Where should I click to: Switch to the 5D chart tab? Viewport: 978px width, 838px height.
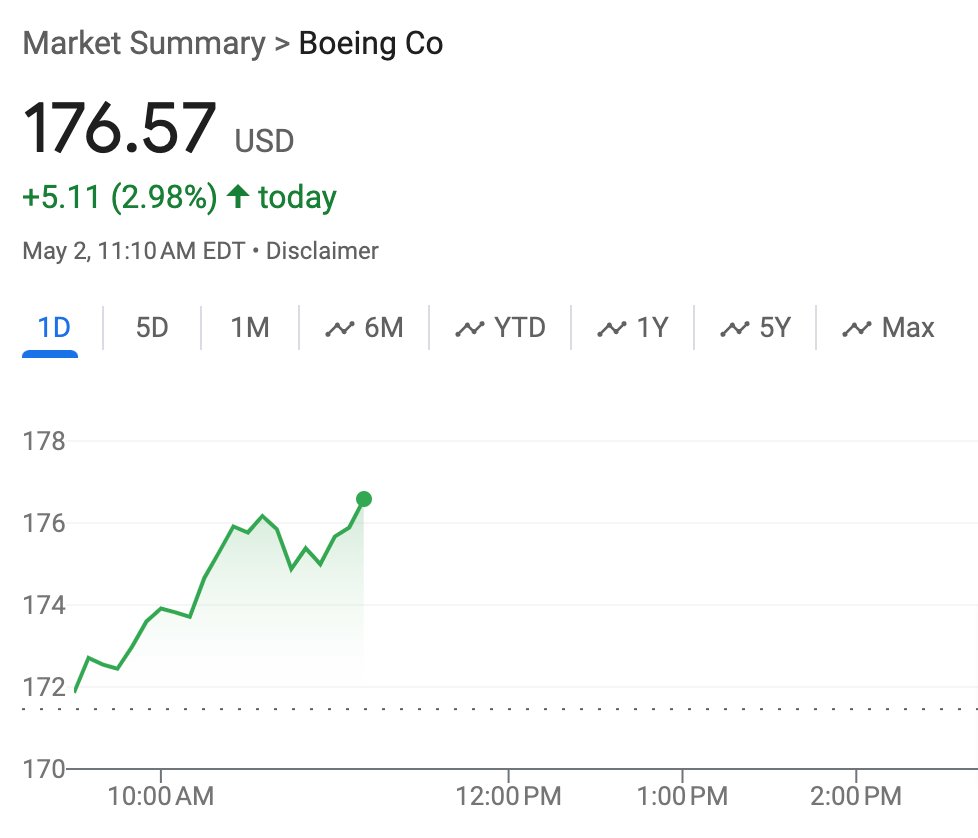pos(152,327)
